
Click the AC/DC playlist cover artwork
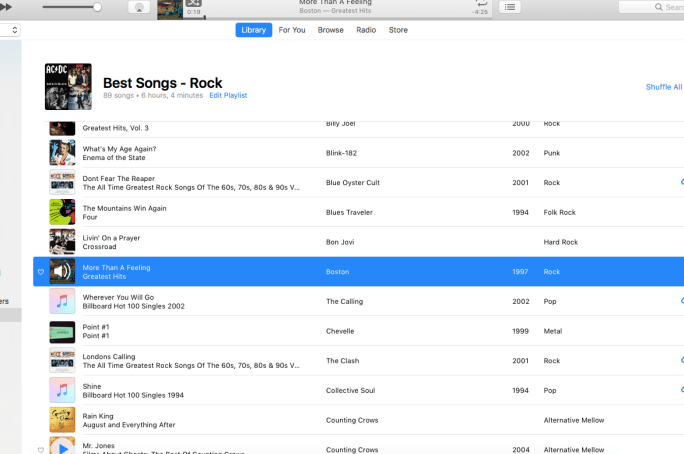(x=68, y=87)
